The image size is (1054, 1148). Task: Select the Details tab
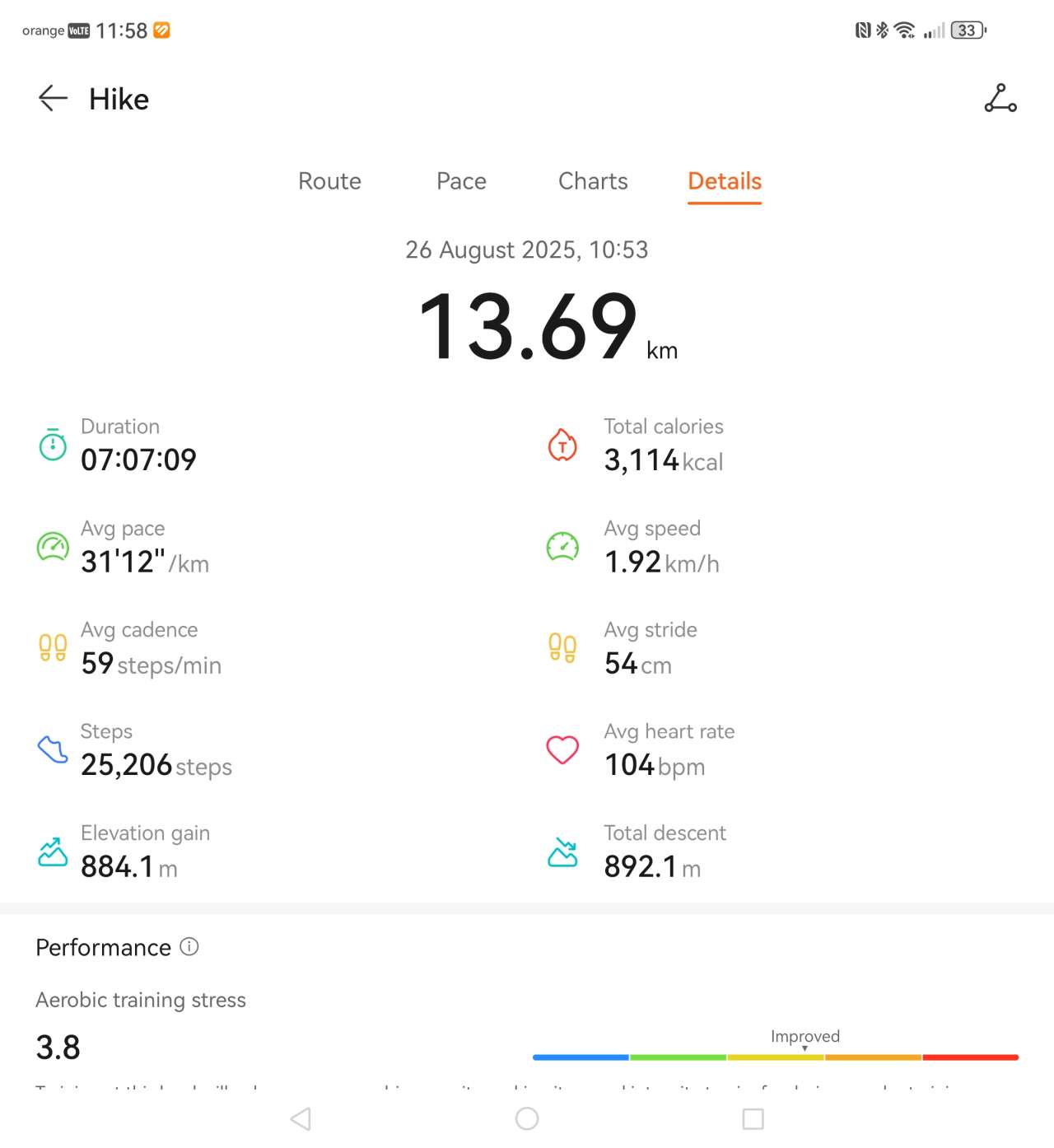click(x=725, y=181)
